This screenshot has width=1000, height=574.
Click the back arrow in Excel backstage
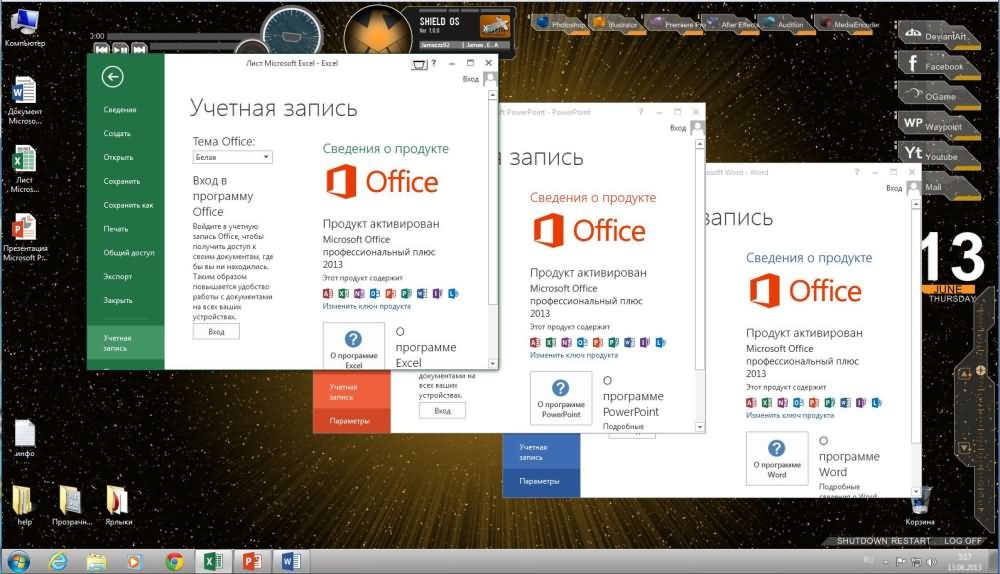pos(112,77)
